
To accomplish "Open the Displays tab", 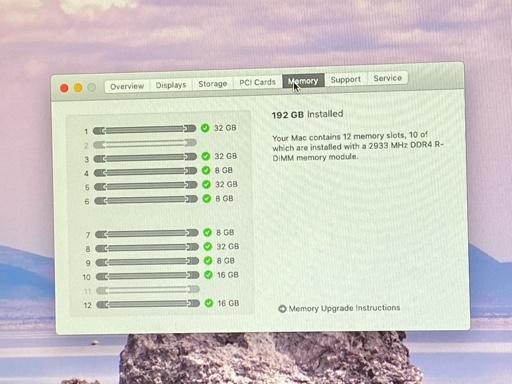I will click(171, 85).
